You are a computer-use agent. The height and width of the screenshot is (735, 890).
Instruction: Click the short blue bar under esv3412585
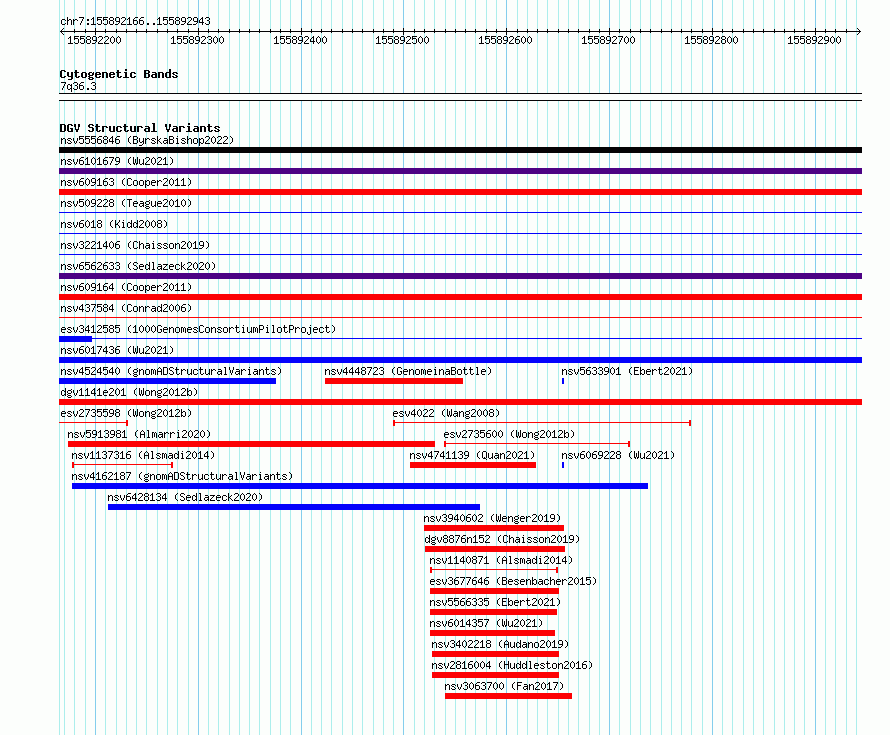coord(75,339)
